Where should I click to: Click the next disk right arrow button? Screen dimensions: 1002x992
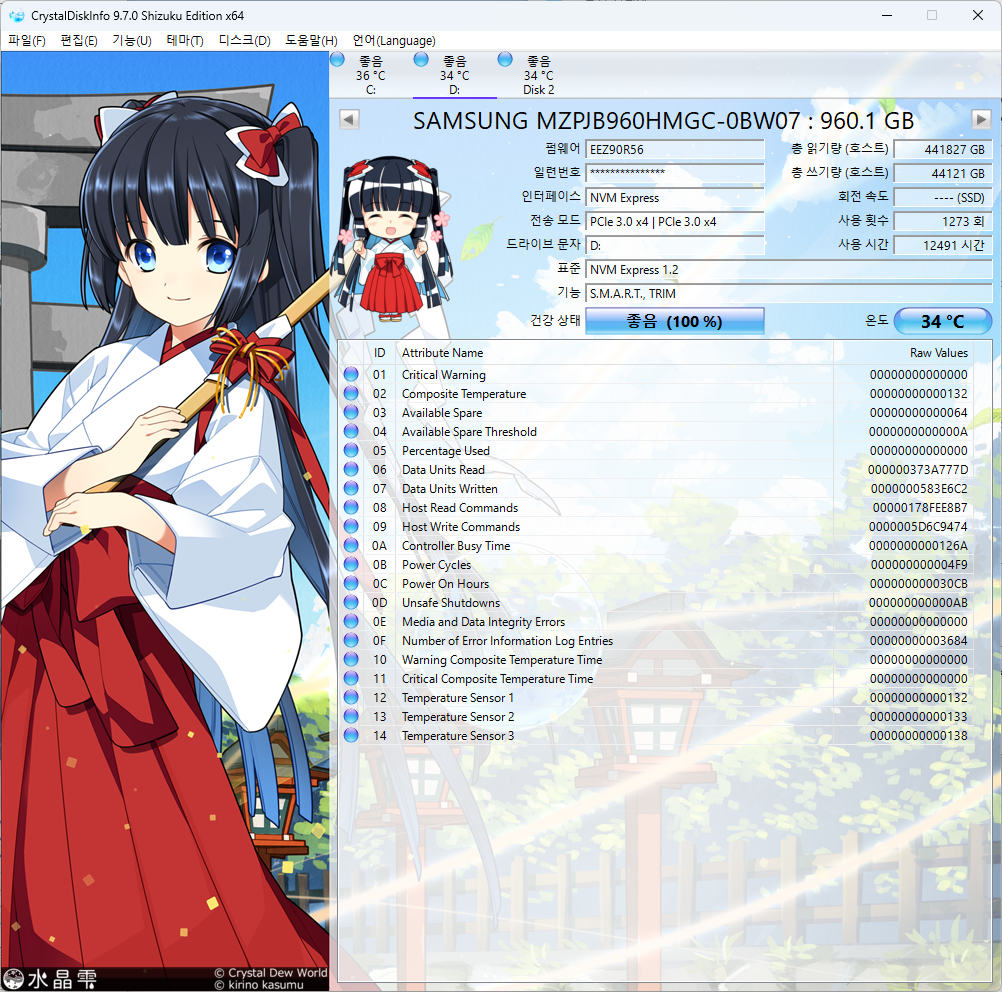pos(981,120)
